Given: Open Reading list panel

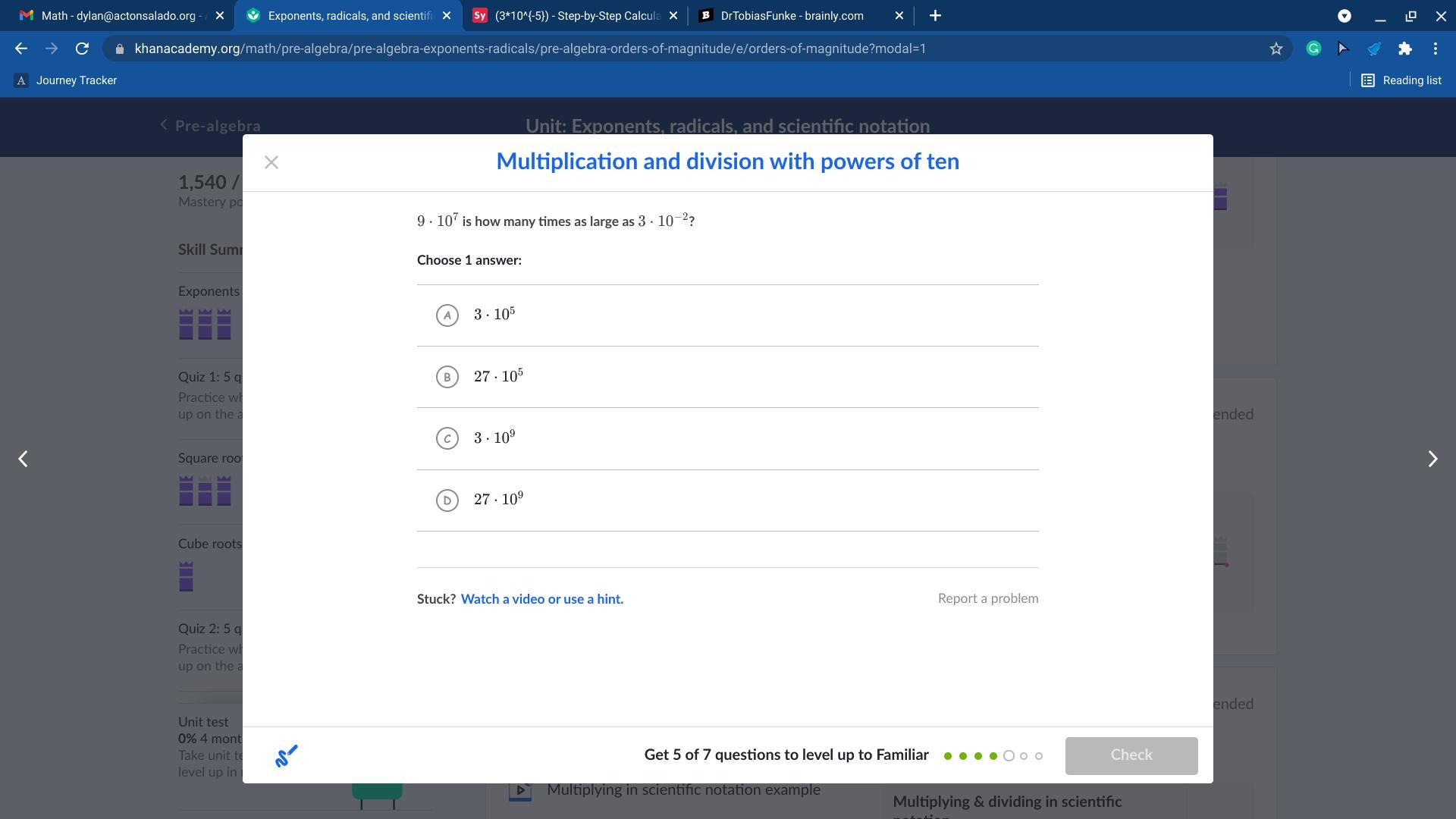Looking at the screenshot, I should pyautogui.click(x=1401, y=80).
